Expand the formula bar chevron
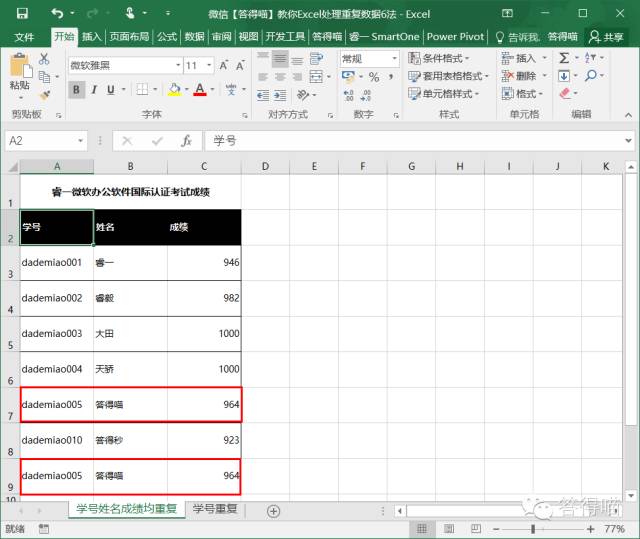This screenshot has width=640, height=539. [629, 141]
